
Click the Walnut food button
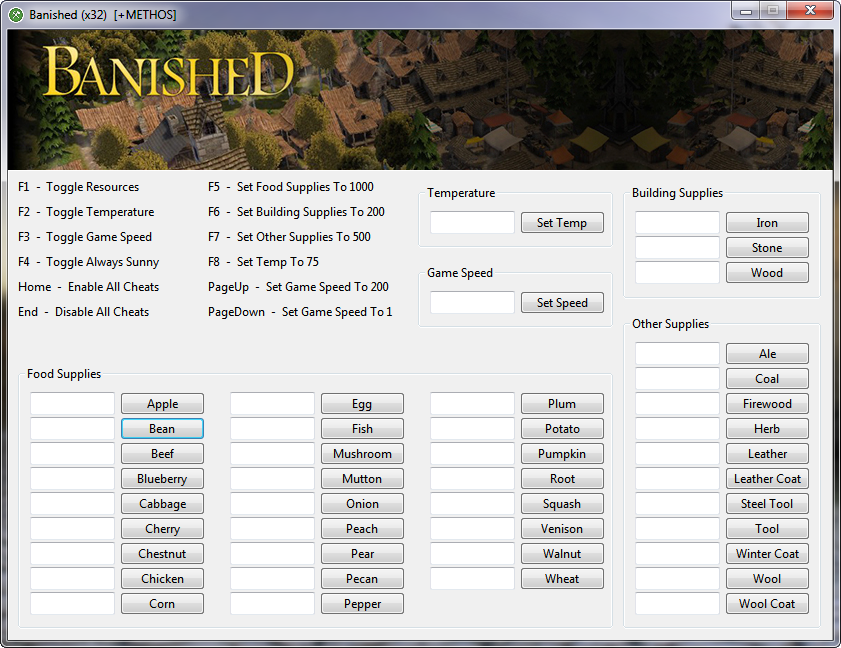562,554
